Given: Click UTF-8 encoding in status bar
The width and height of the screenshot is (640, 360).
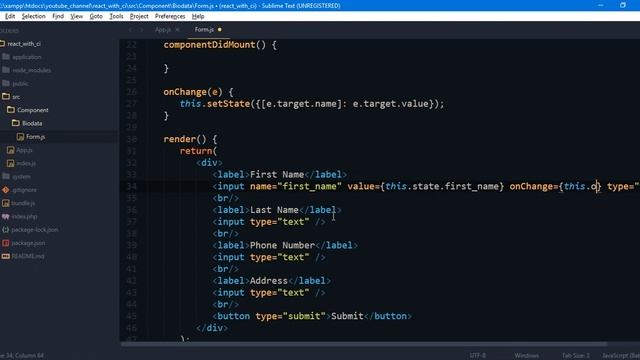Looking at the screenshot, I should (x=478, y=356).
